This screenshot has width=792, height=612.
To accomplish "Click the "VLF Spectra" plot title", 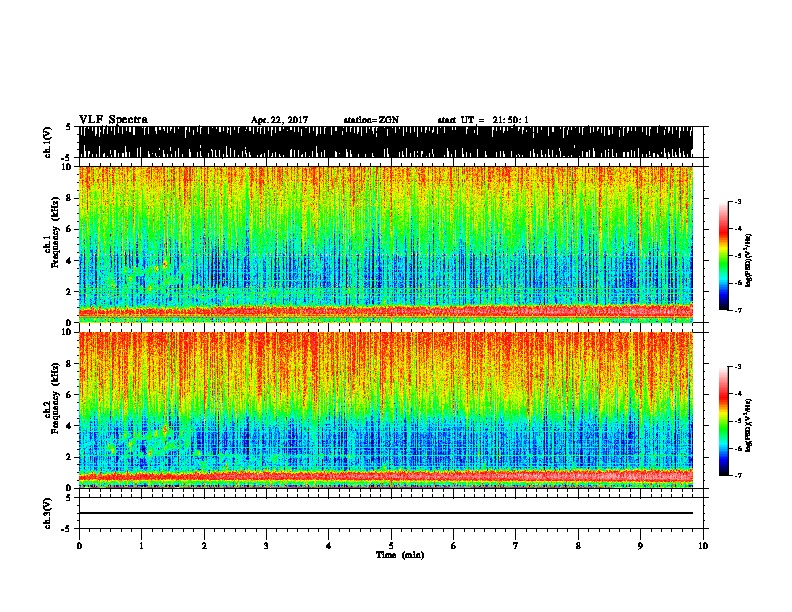I will (x=113, y=119).
